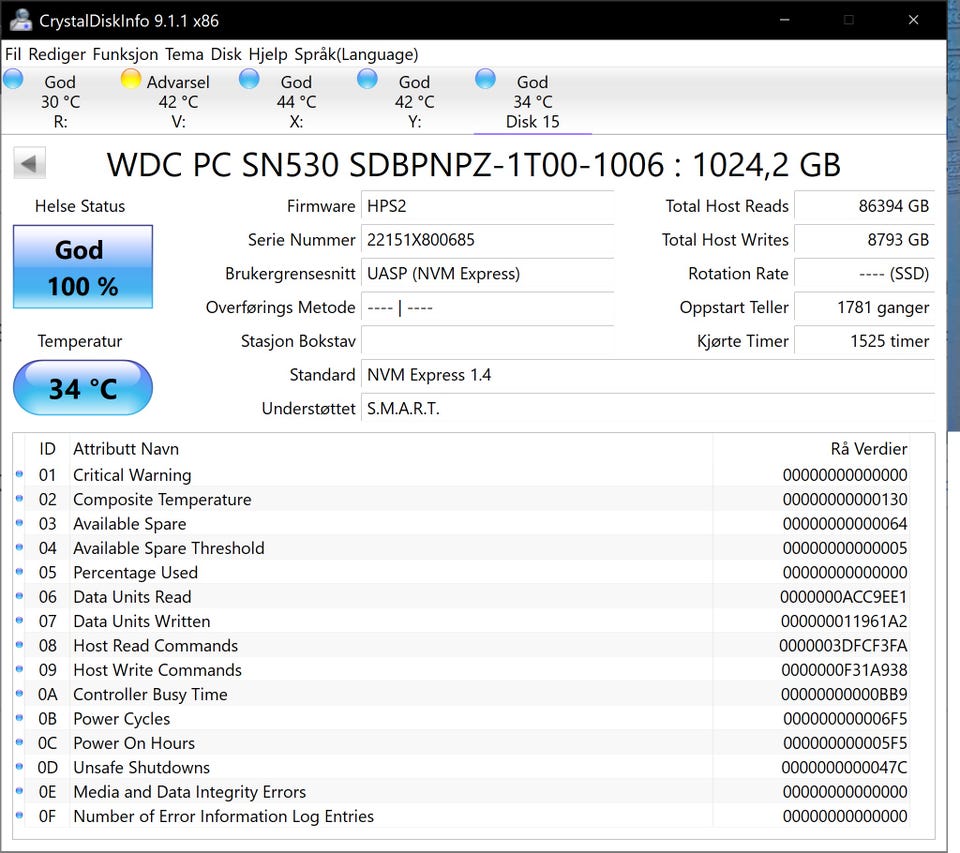960x853 pixels.
Task: Click the CrystalDiskInfo title bar app icon
Action: click(21, 19)
